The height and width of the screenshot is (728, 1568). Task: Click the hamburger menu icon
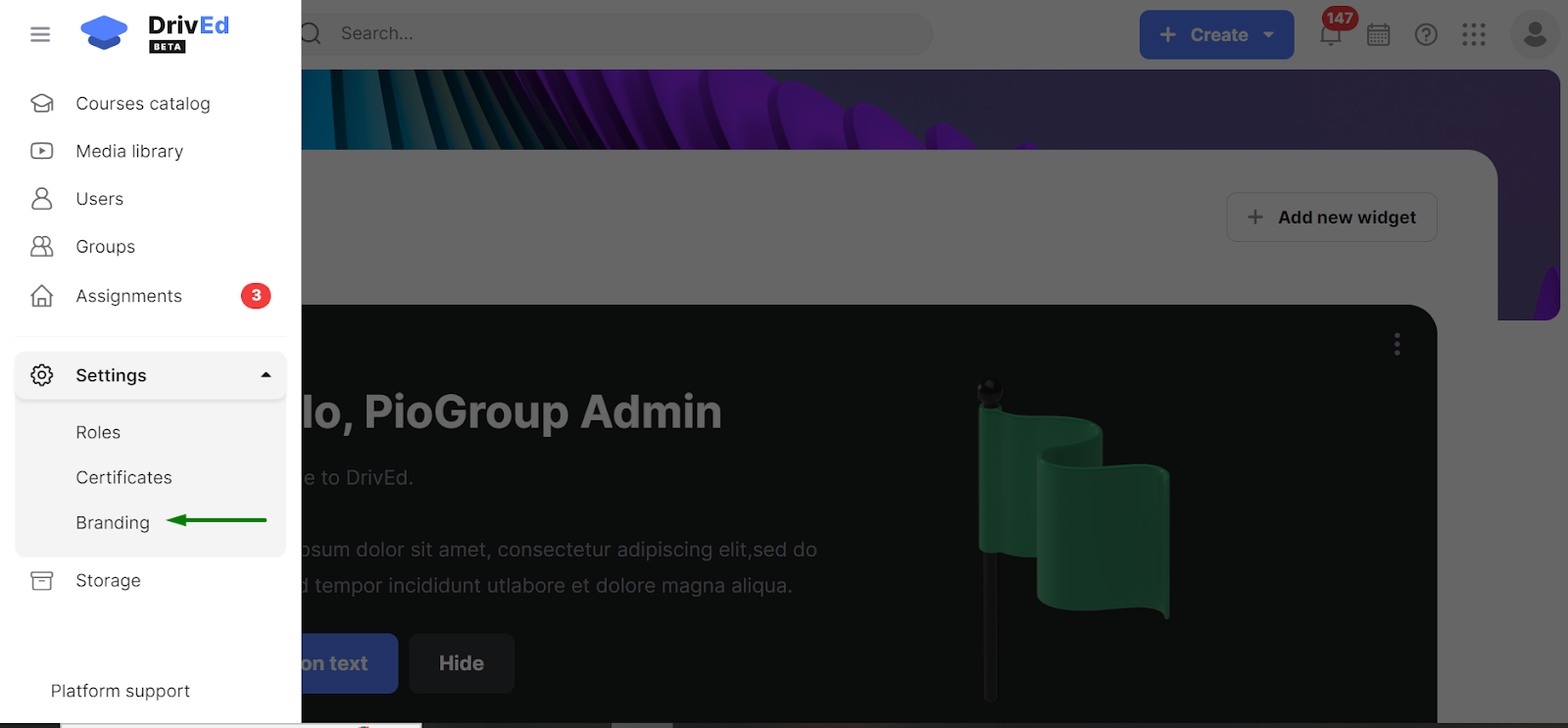click(x=40, y=34)
